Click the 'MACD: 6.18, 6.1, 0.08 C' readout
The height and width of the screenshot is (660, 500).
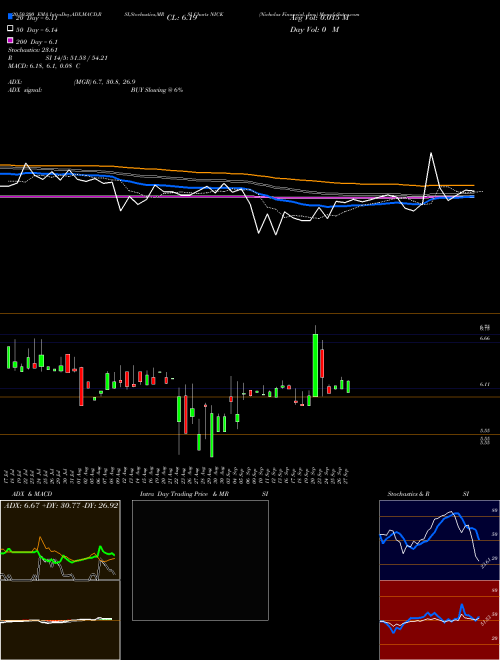(x=44, y=66)
